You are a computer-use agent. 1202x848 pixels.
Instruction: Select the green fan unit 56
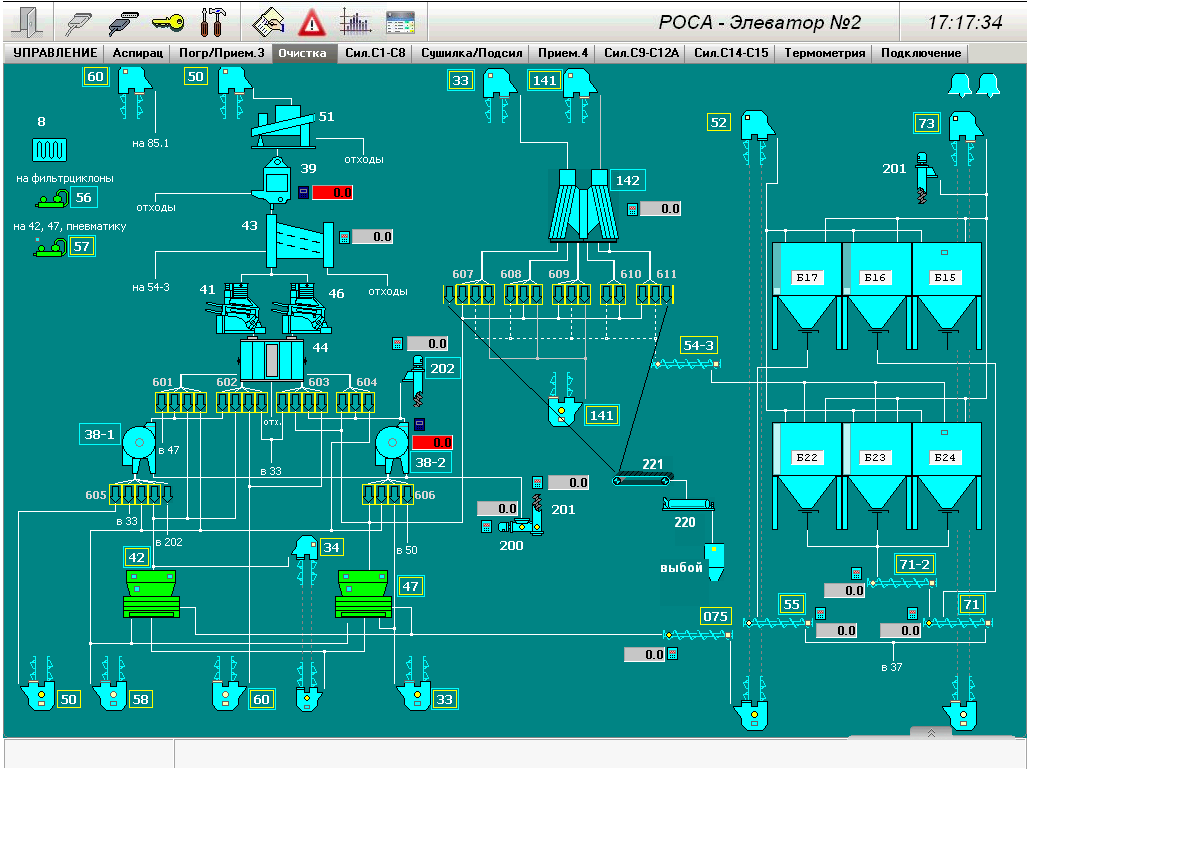coord(49,199)
